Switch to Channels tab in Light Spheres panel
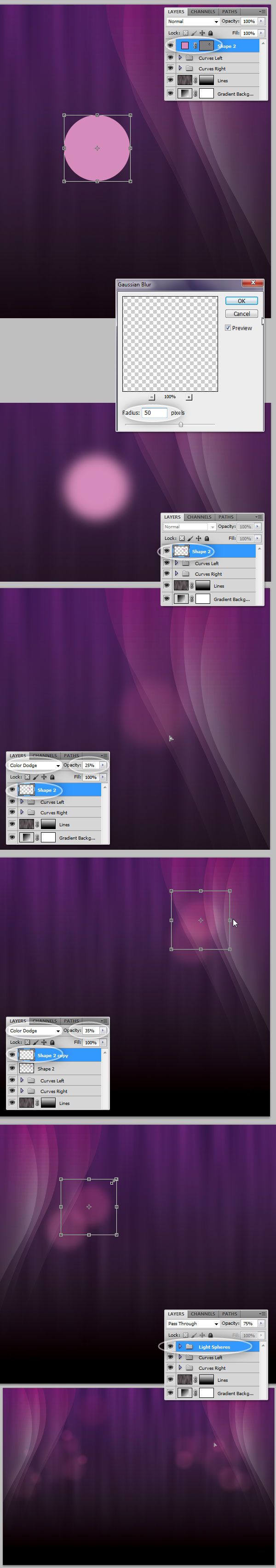276x1568 pixels. 203,1314
